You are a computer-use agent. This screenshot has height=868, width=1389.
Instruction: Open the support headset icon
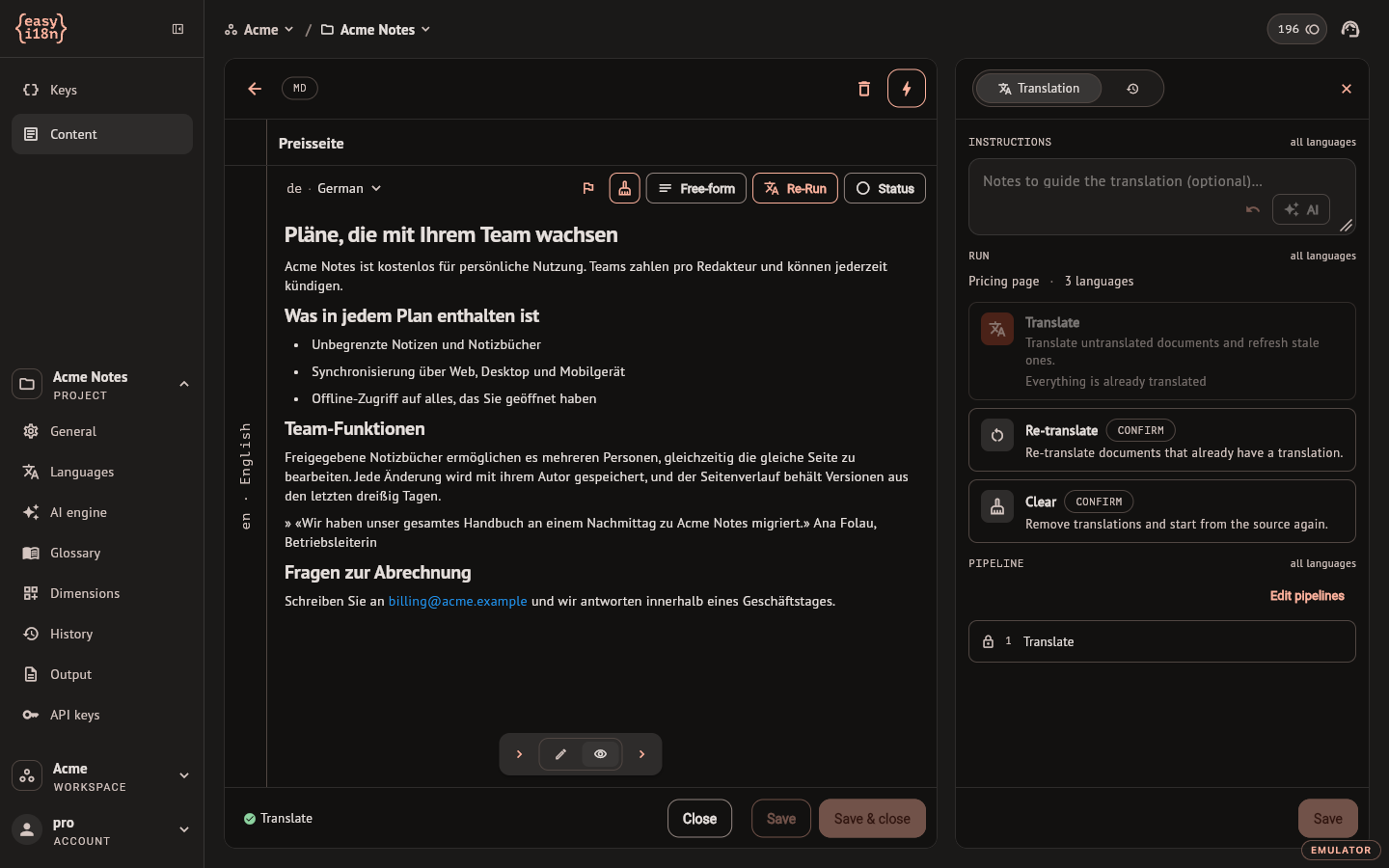pos(1350,29)
